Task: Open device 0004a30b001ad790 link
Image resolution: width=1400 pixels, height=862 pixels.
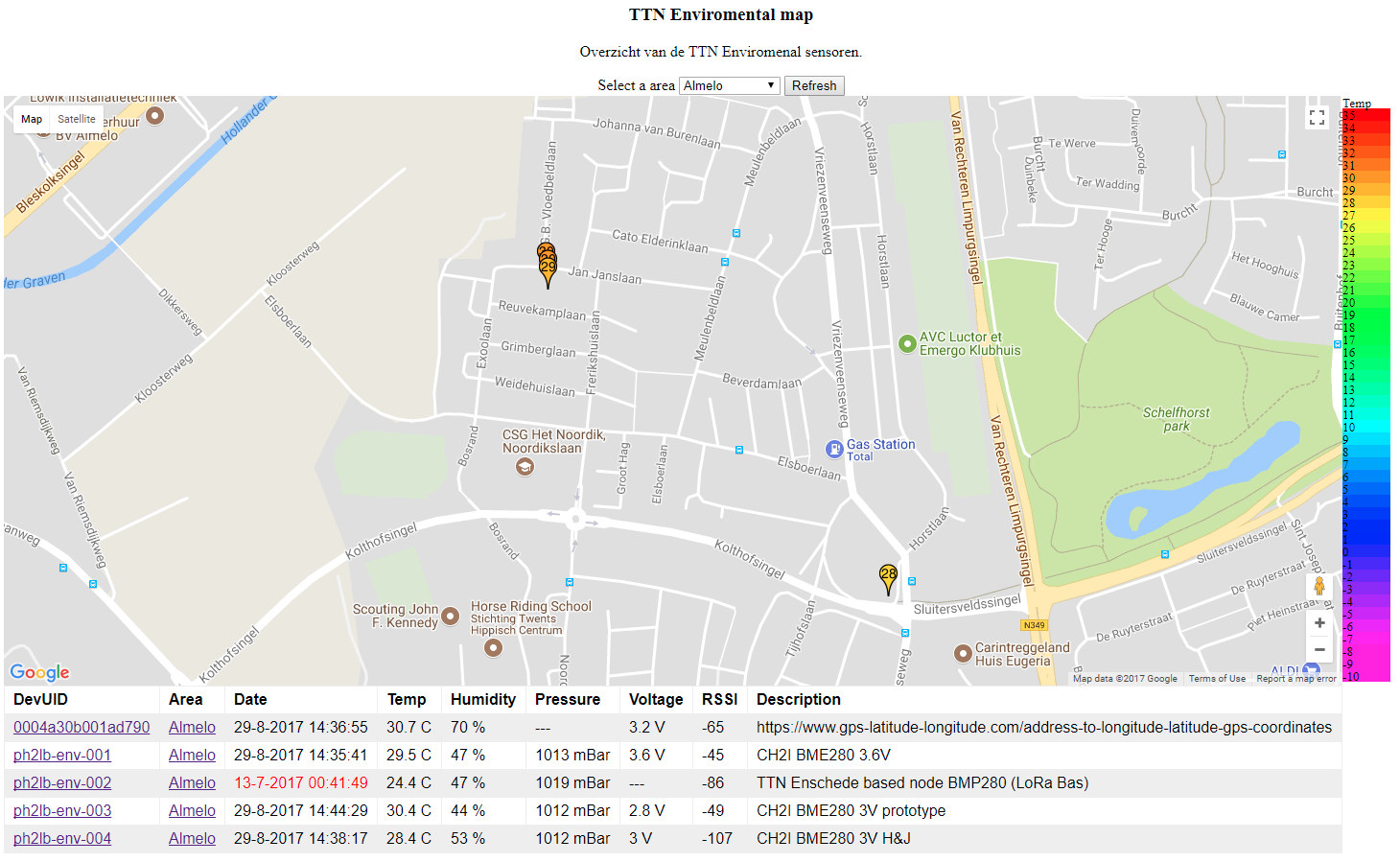Action: coord(82,727)
